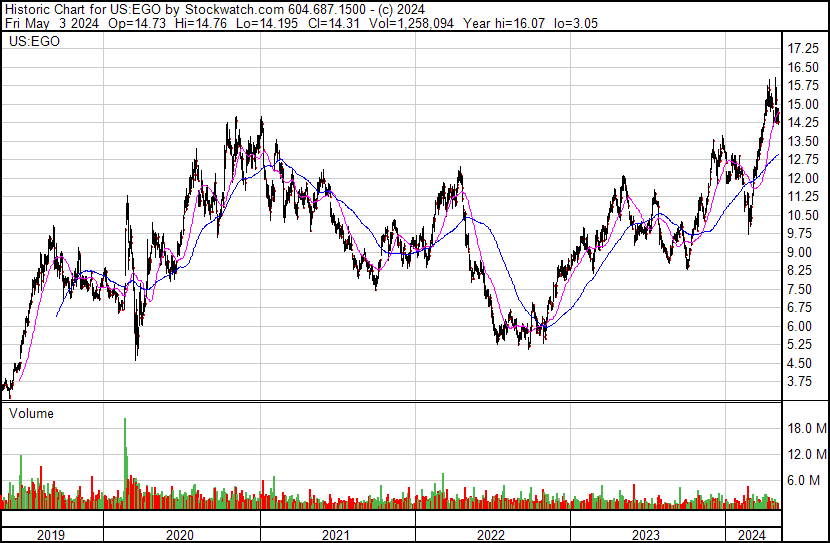Click the 18.0 M volume axis label
Image resolution: width=830 pixels, height=543 pixels.
point(807,428)
